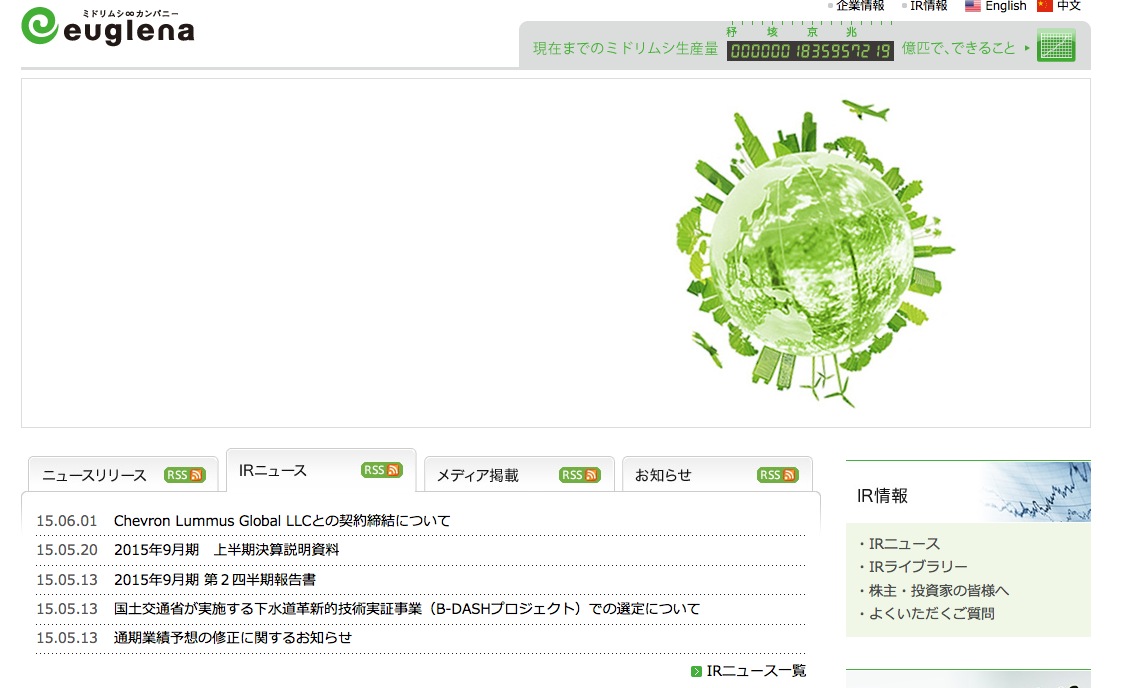1127x688 pixels.
Task: Click the RSS icon for お知らせ
Action: coord(777,475)
